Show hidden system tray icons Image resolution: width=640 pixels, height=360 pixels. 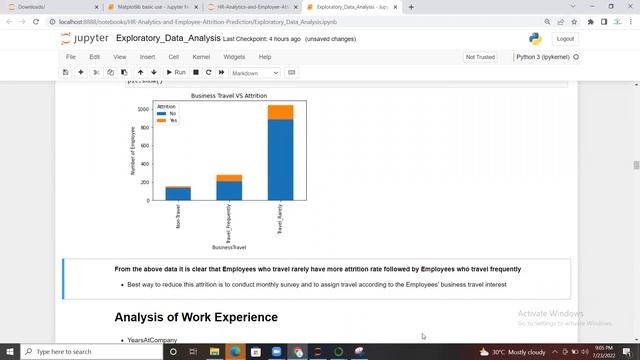click(555, 351)
